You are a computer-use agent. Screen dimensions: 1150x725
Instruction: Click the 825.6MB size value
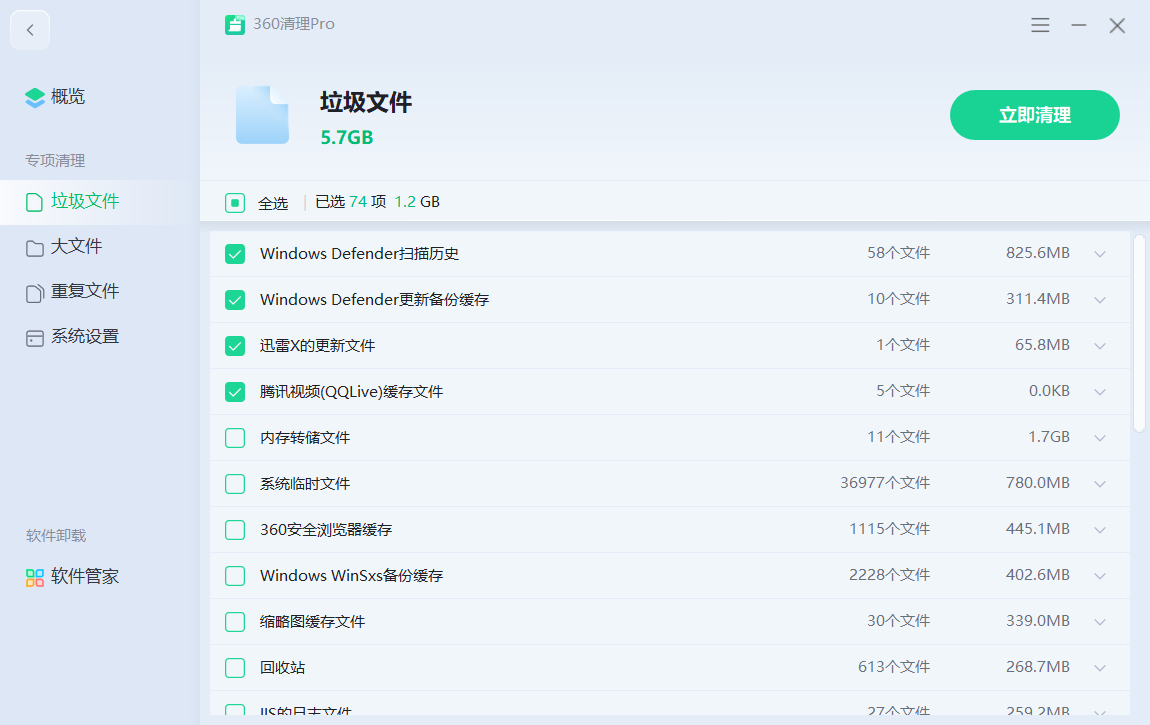pos(1038,253)
